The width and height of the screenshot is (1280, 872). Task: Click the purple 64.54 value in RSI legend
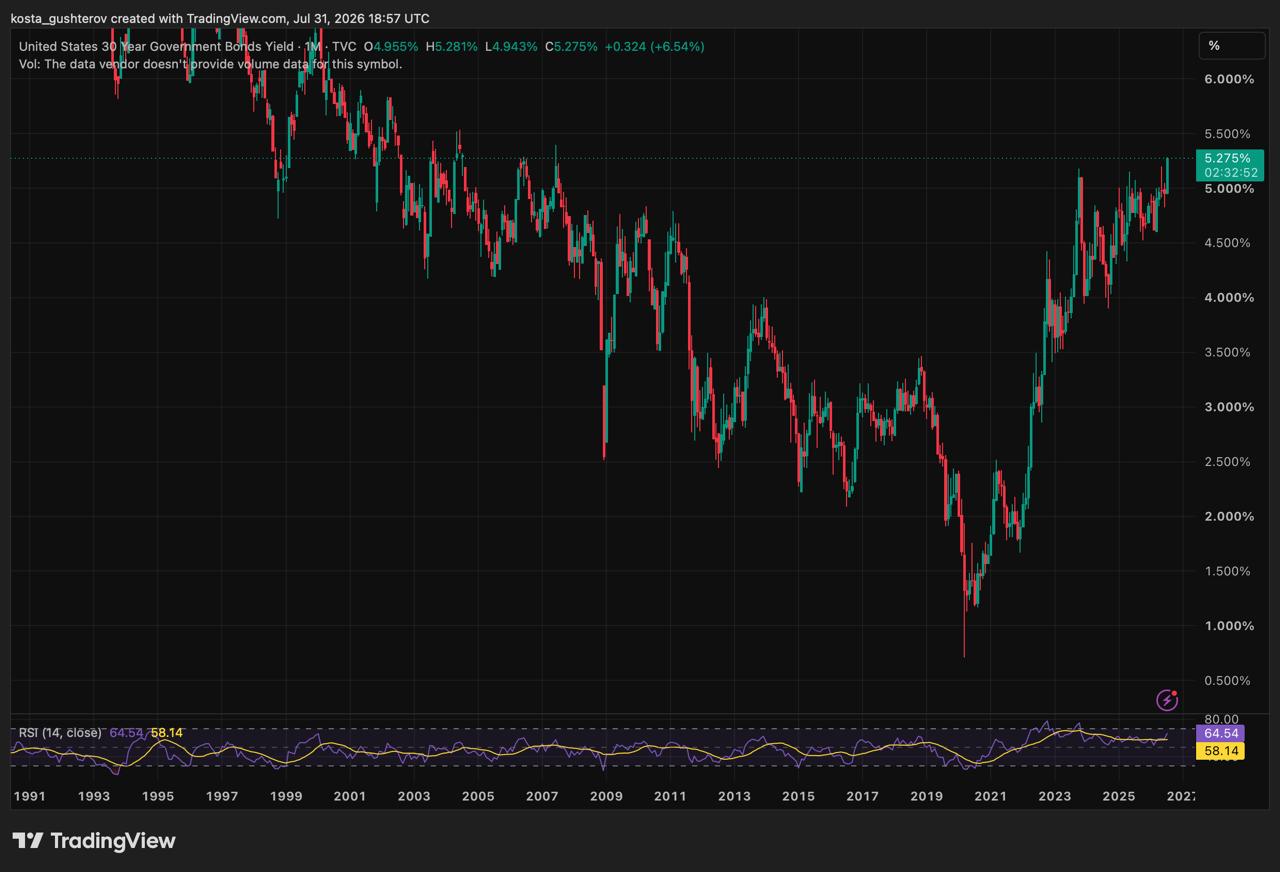(x=126, y=733)
